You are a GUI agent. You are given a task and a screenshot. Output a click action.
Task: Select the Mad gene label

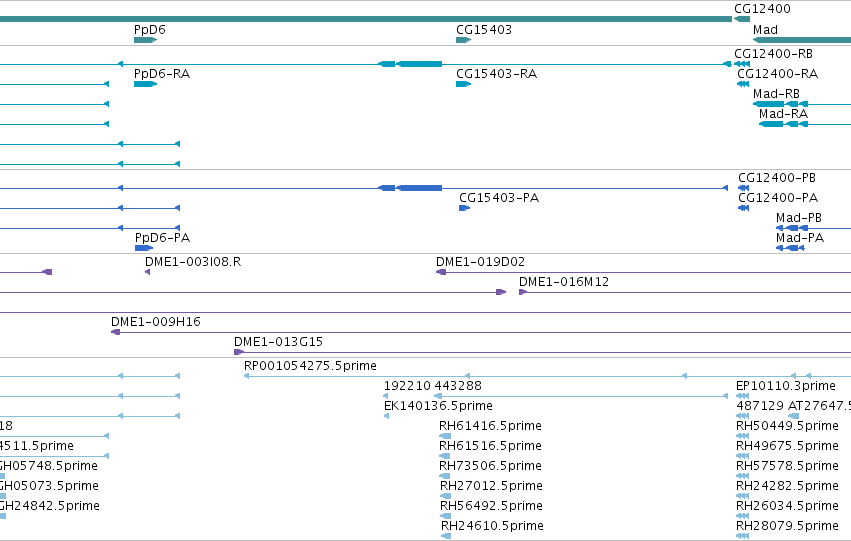coord(765,30)
